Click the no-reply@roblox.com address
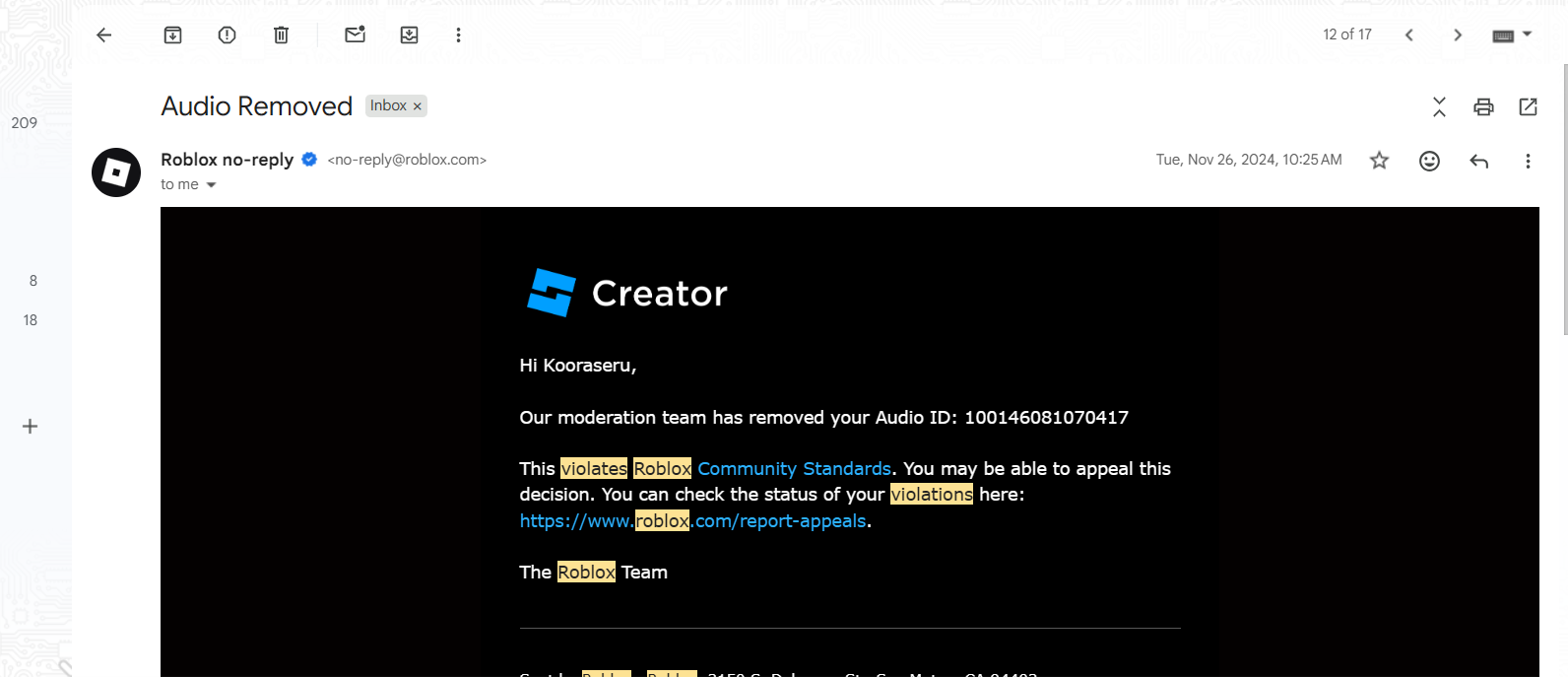 tap(407, 160)
